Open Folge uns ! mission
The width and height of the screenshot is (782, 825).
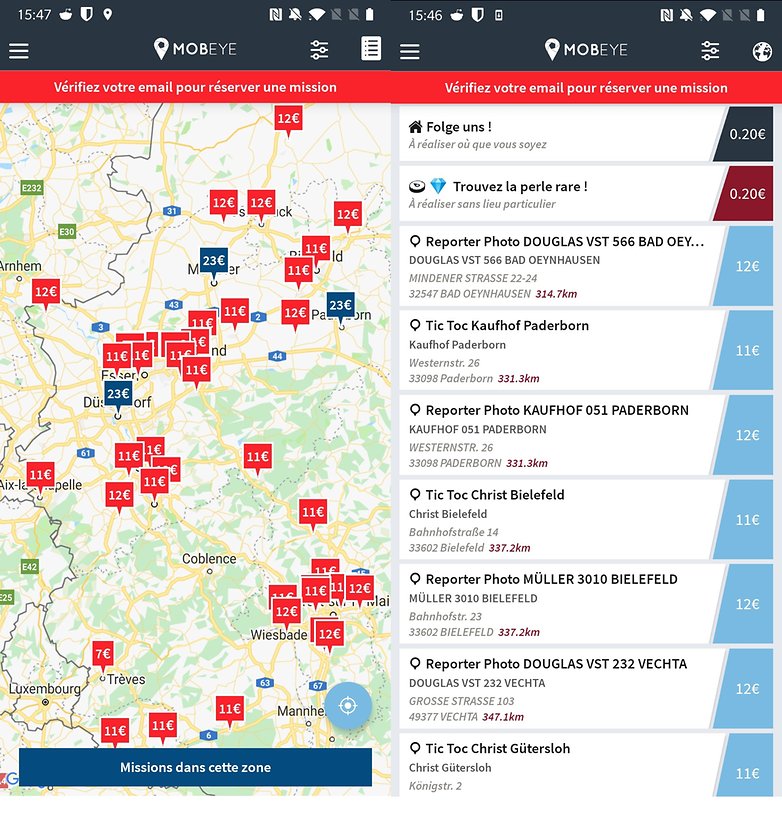(x=586, y=134)
